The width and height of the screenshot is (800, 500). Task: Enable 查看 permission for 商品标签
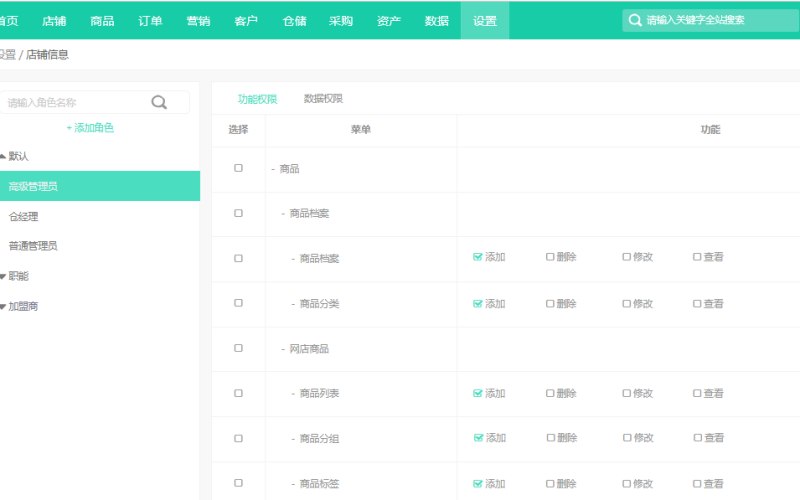coord(697,484)
